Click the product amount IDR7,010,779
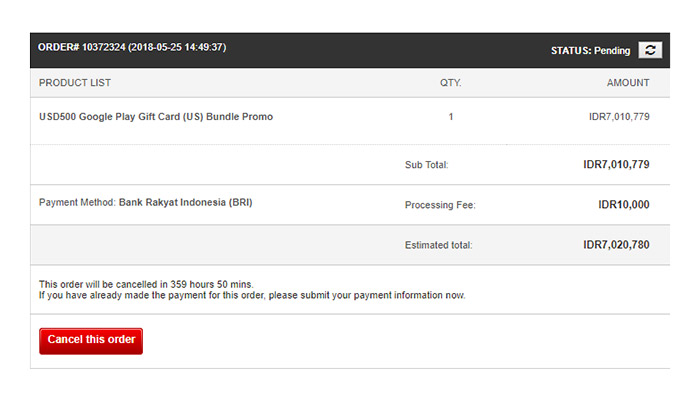The height and width of the screenshot is (400, 700). point(619,117)
